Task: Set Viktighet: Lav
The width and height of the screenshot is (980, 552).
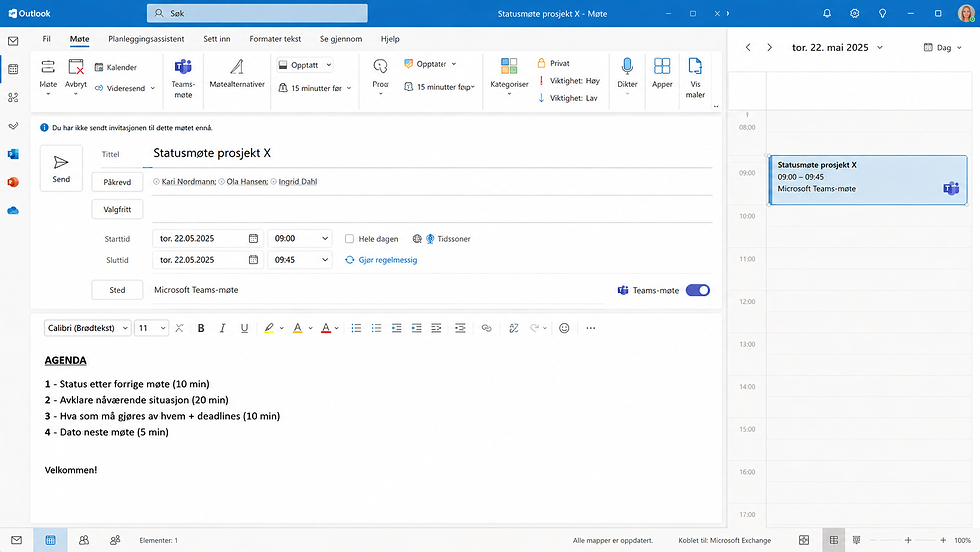Action: click(x=568, y=98)
